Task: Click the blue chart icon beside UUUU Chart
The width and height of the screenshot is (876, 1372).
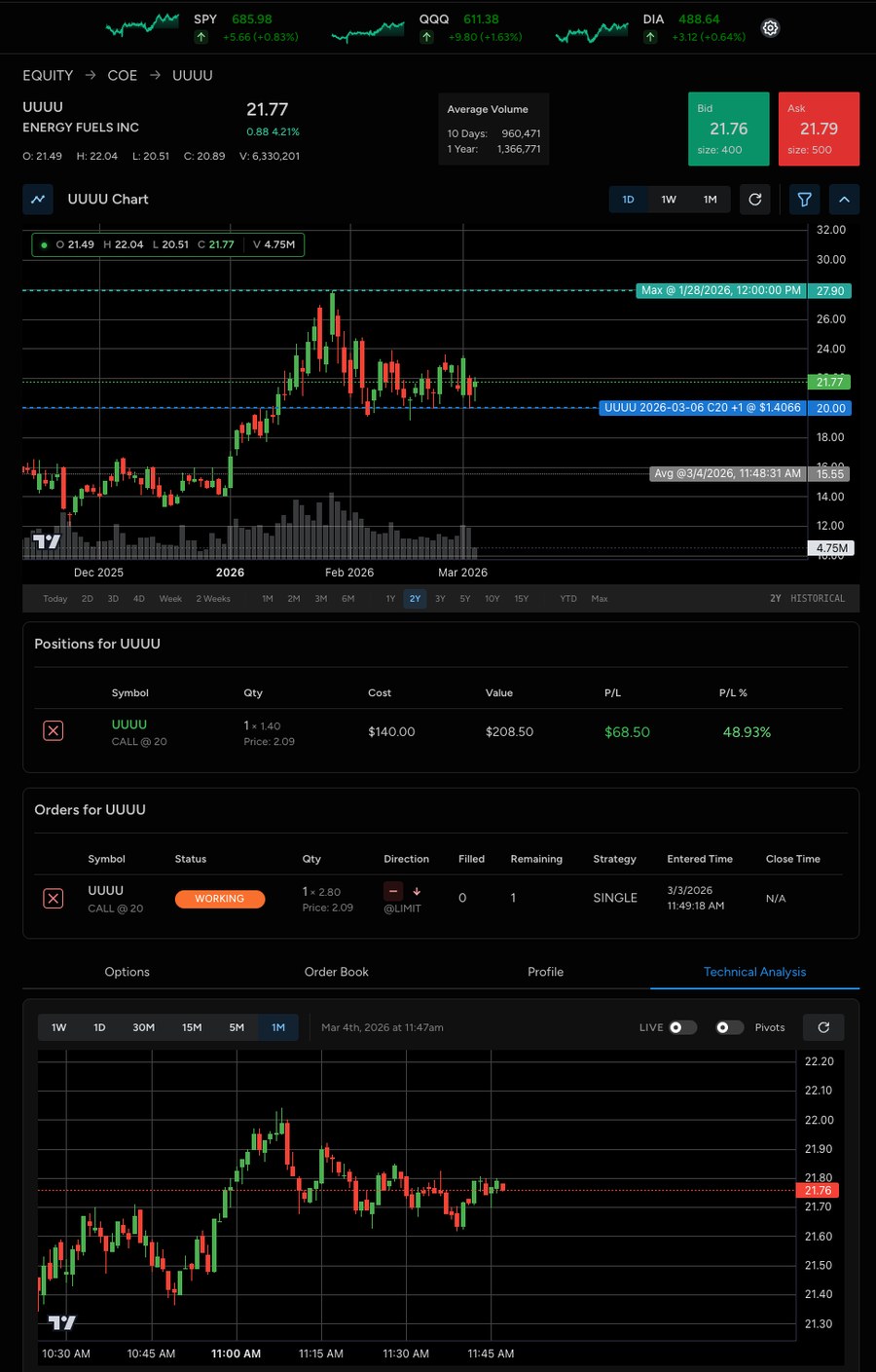Action: 37,199
